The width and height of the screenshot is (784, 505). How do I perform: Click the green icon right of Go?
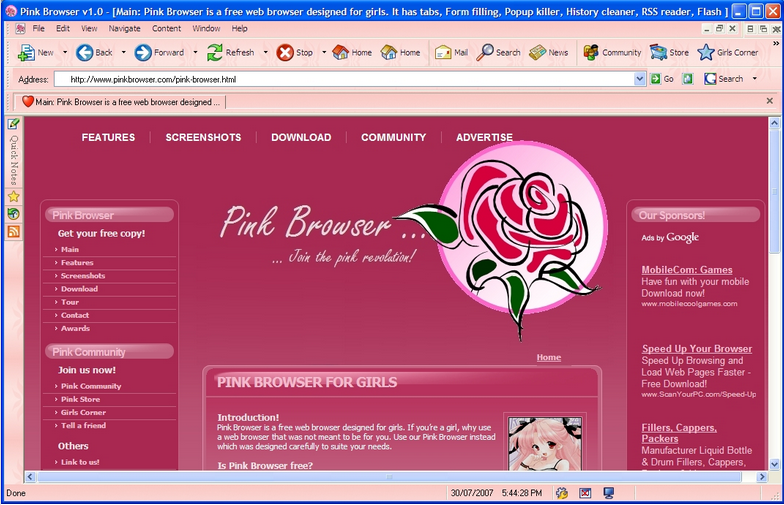tap(688, 79)
